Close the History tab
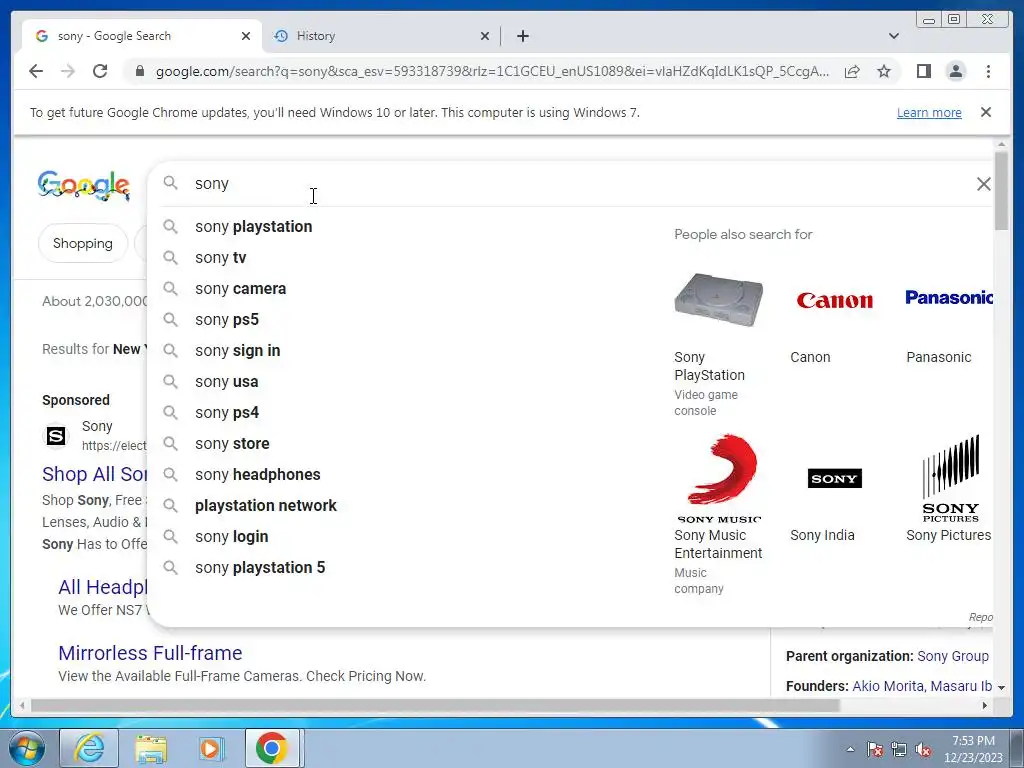 (485, 36)
